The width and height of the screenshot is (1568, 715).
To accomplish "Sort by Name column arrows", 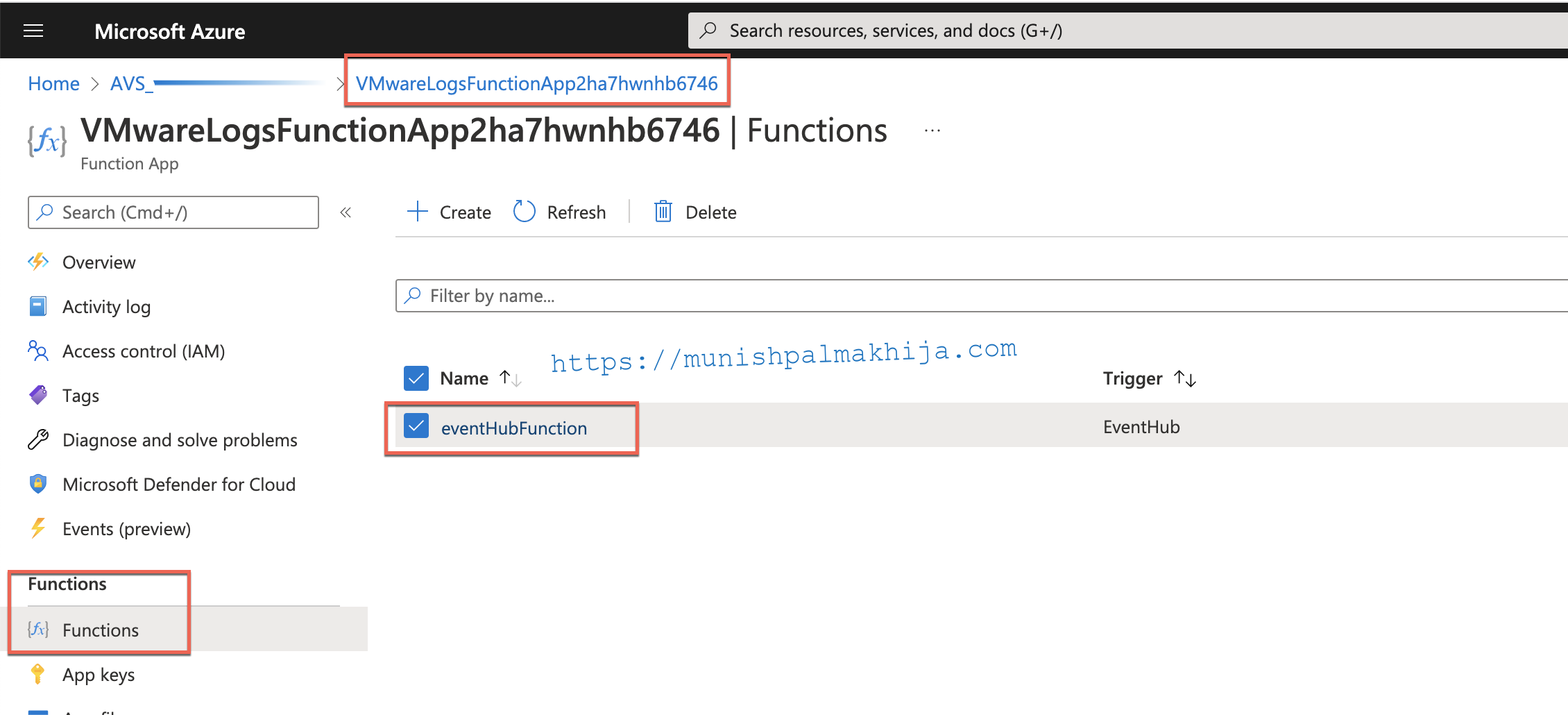I will coord(511,378).
